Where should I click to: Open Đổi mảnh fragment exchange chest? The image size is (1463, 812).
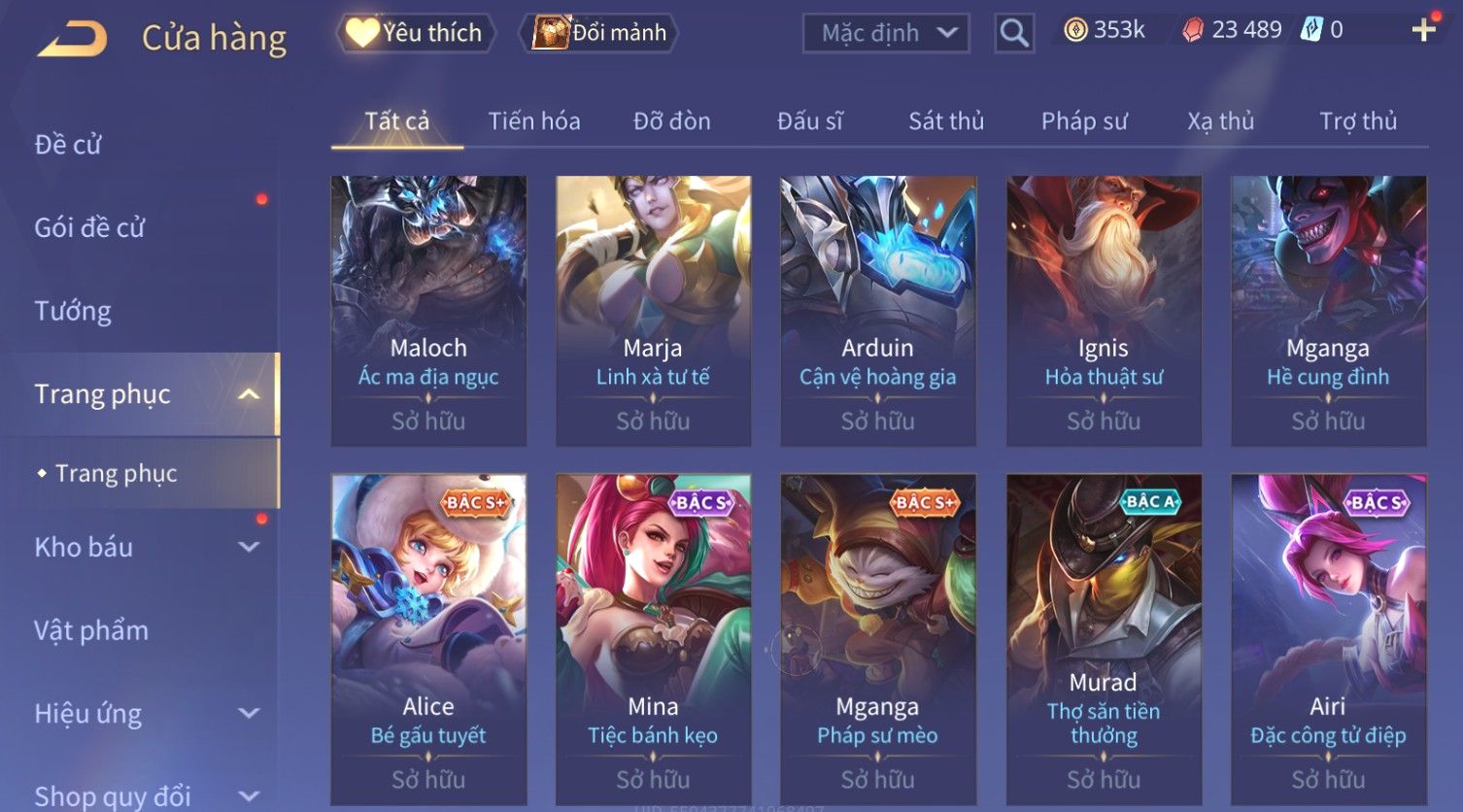tap(599, 33)
